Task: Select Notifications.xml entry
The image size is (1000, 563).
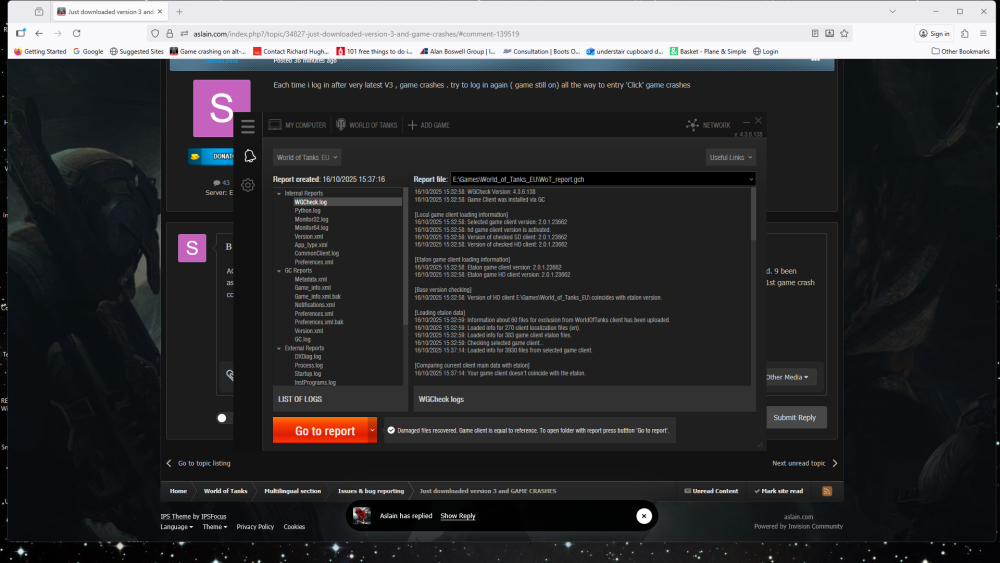Action: pyautogui.click(x=314, y=305)
